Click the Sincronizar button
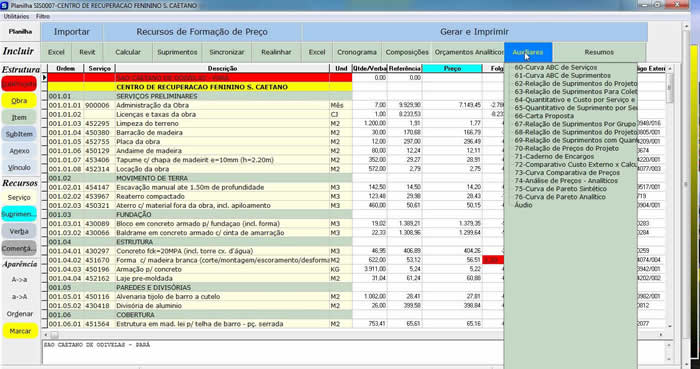Screen dimensions: 700x369 point(227,52)
